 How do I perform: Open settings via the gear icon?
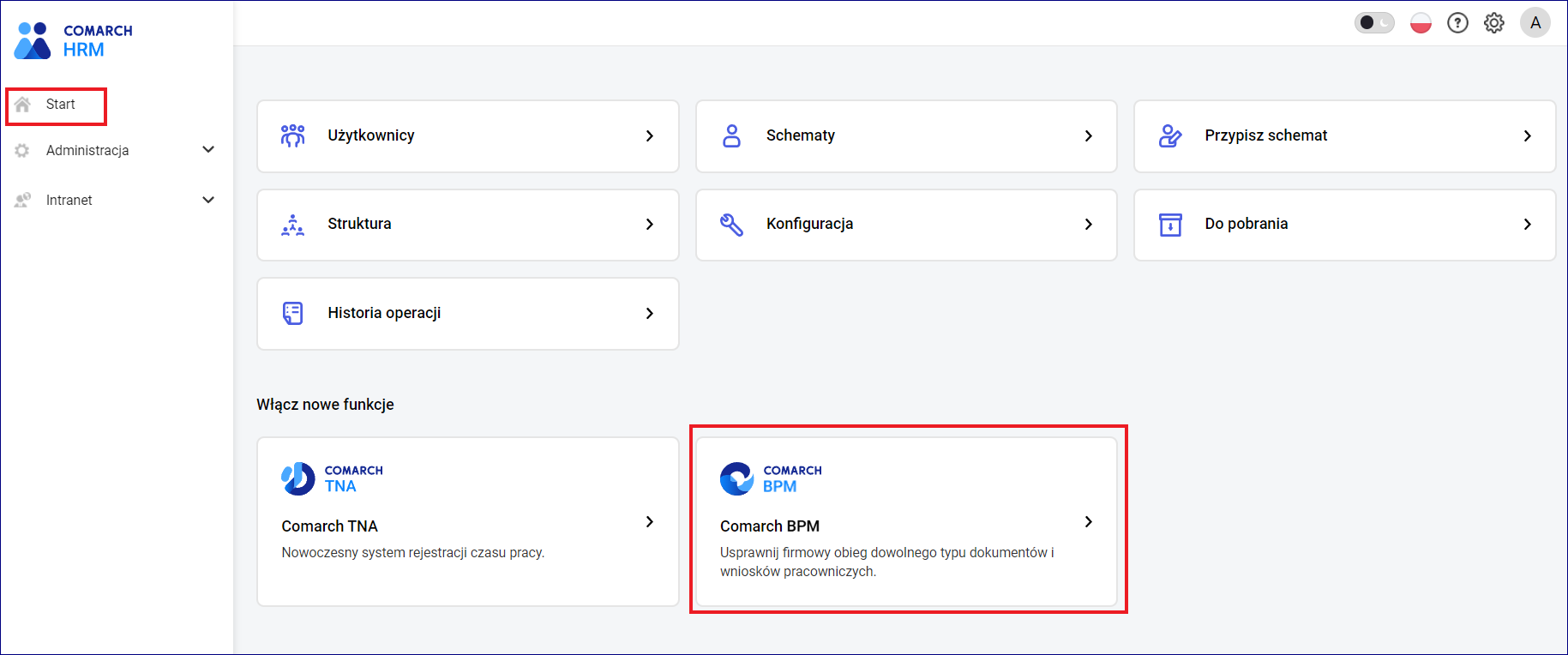(1494, 23)
